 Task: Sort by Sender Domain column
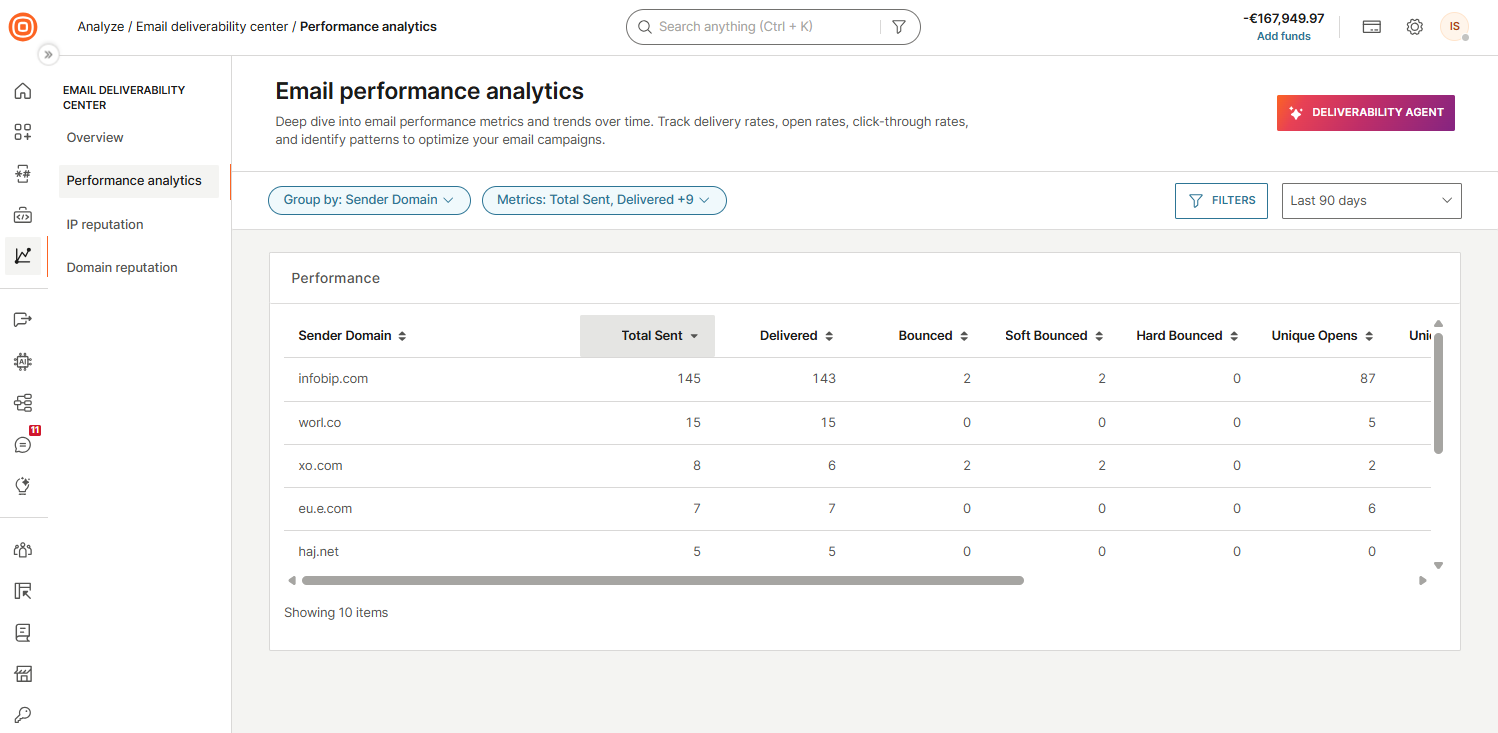[x=352, y=336]
